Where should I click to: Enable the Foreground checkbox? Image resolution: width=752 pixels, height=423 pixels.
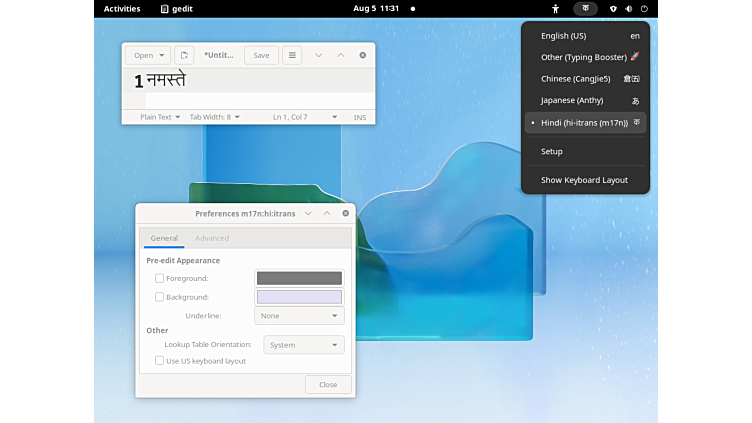(x=160, y=278)
